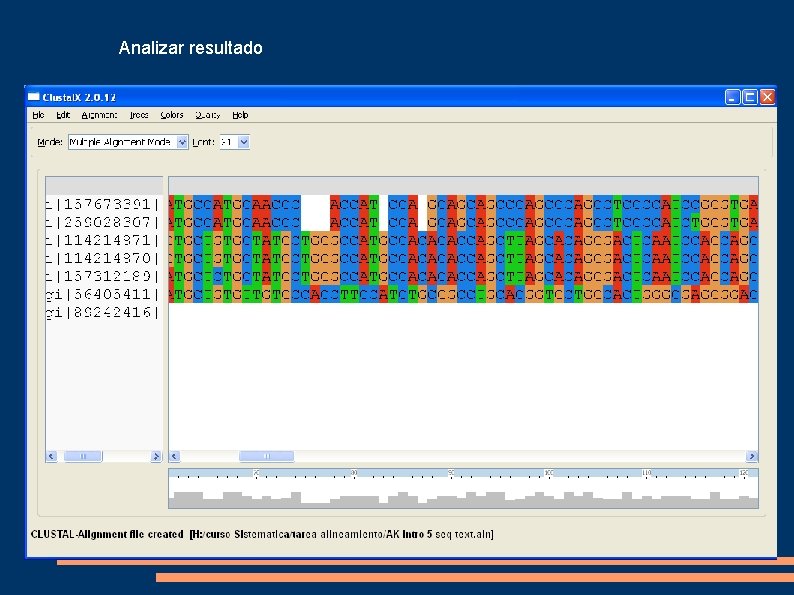Viewport: 794px width, 595px height.
Task: Click right arrow of alignment panel scrollbar
Action: (x=752, y=456)
